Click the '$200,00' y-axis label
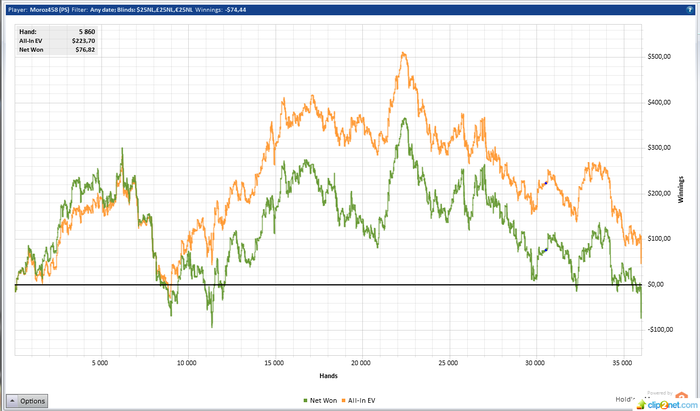700x411 pixels. (x=659, y=193)
